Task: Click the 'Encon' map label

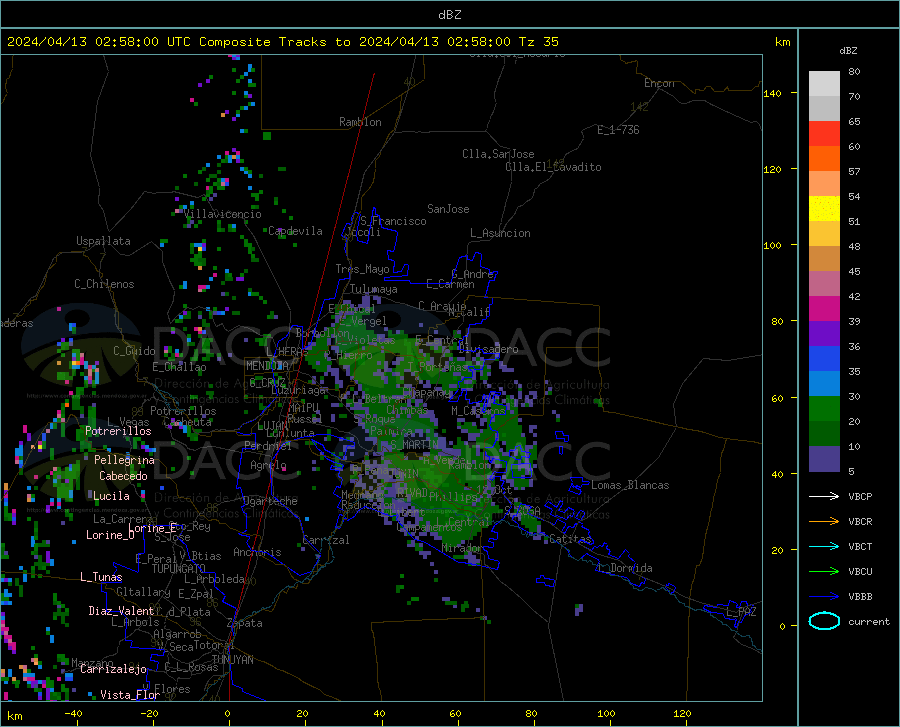Action: 659,83
